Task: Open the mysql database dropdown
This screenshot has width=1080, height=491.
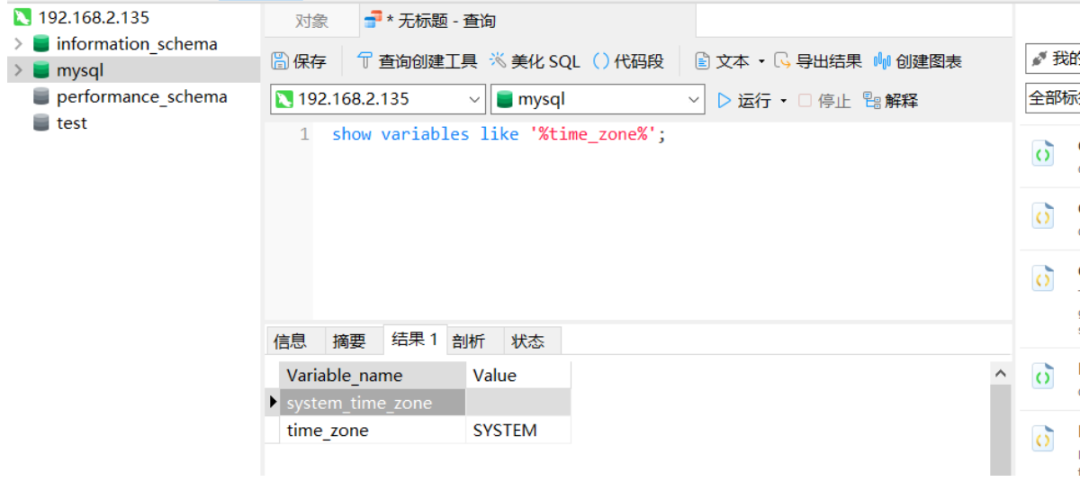Action: (x=597, y=99)
